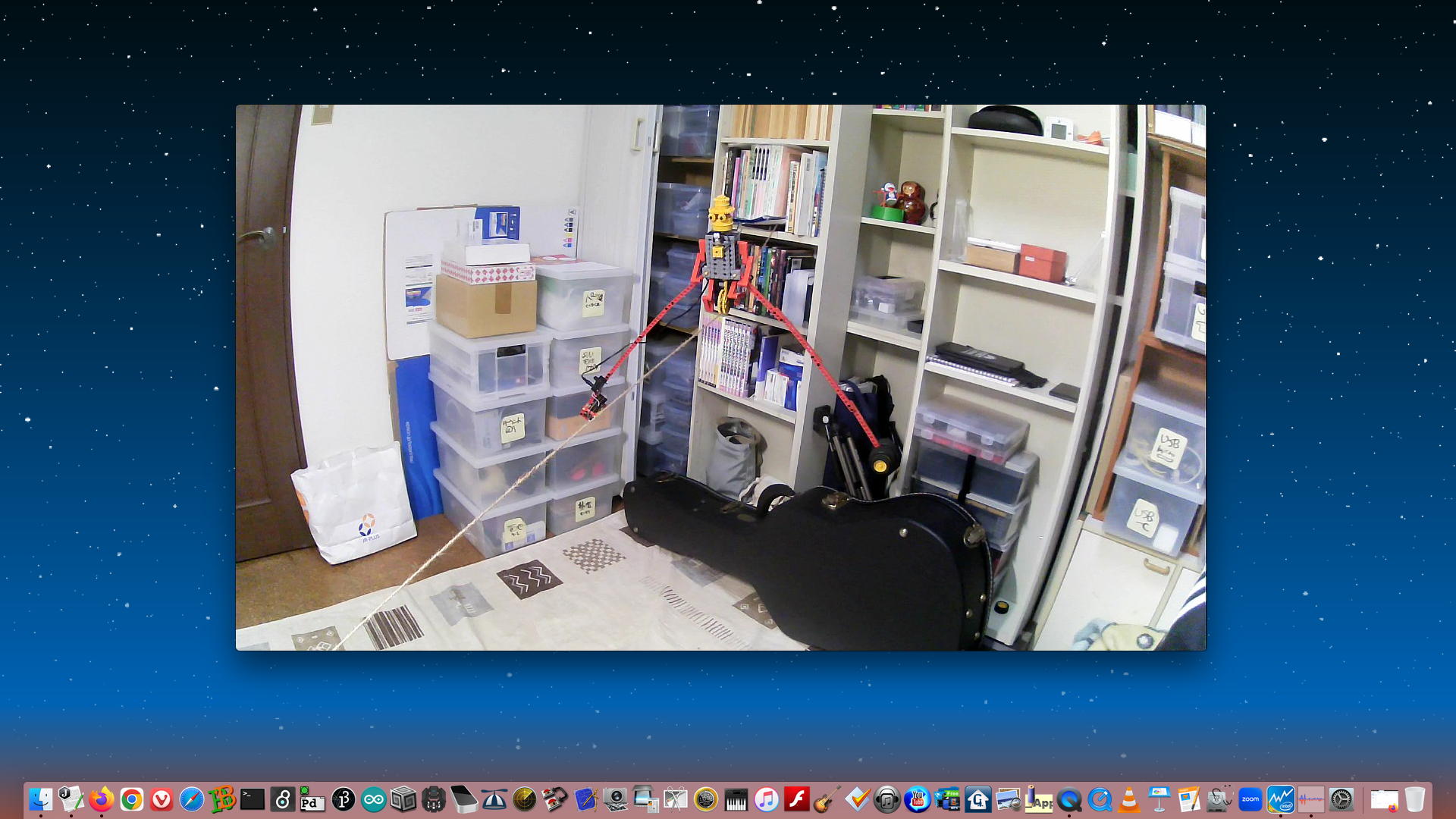This screenshot has height=819, width=1456.
Task: Open Finder from the dock
Action: 40,799
